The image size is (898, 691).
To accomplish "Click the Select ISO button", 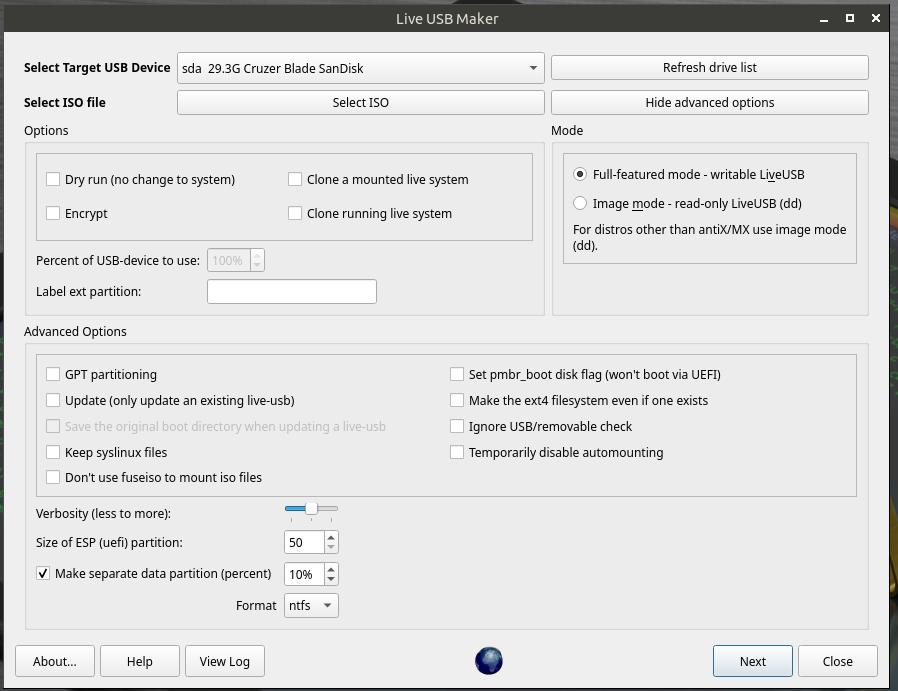I will pyautogui.click(x=361, y=102).
